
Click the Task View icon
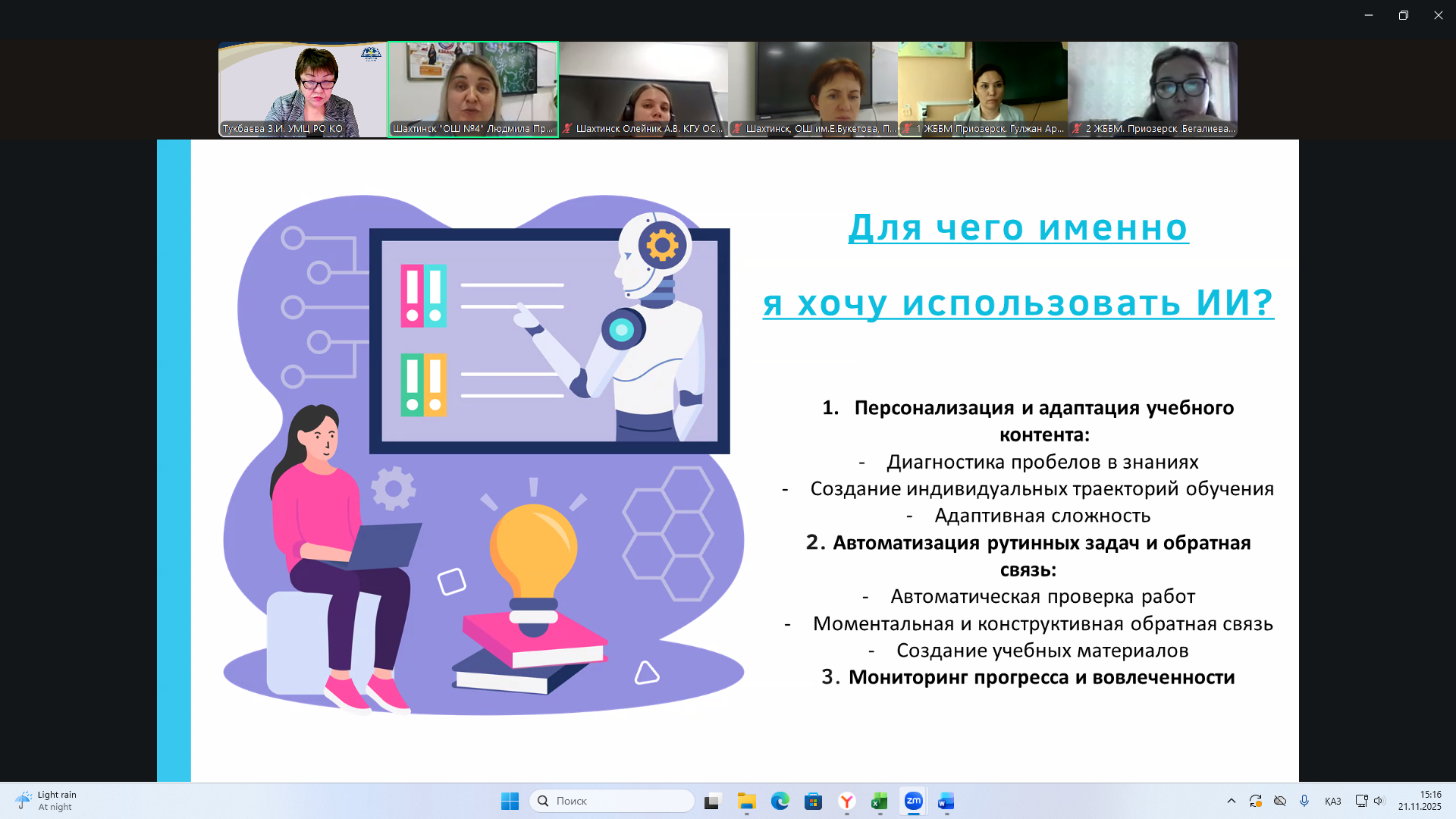tap(713, 801)
